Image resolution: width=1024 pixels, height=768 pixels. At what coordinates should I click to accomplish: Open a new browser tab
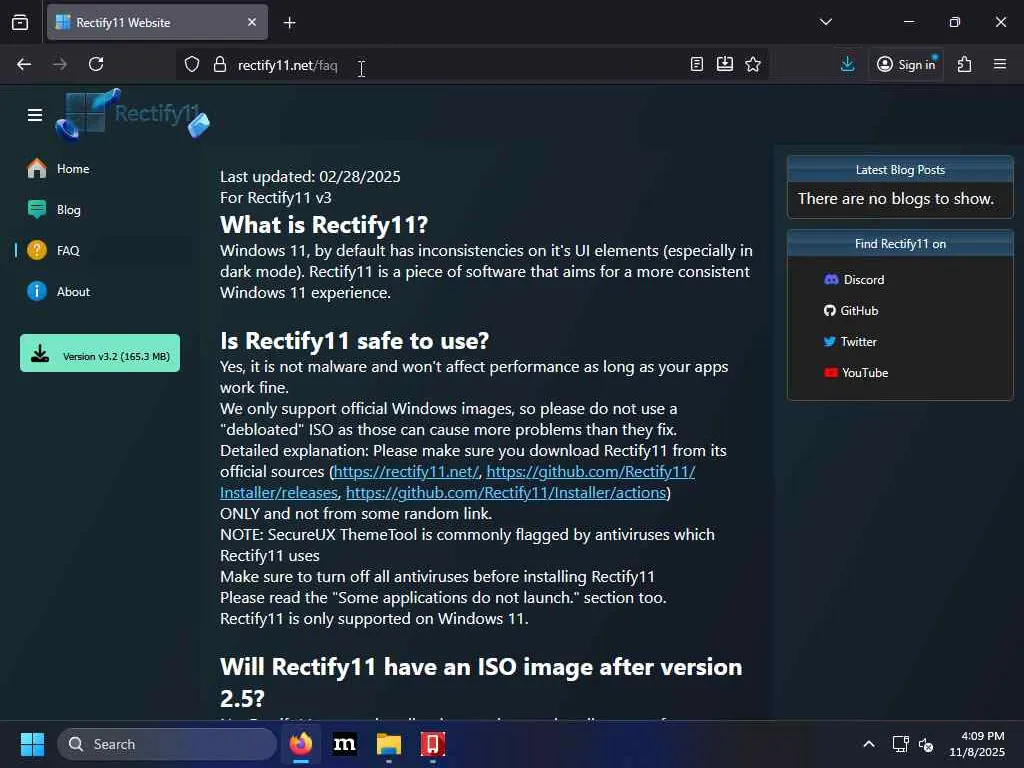(x=289, y=23)
